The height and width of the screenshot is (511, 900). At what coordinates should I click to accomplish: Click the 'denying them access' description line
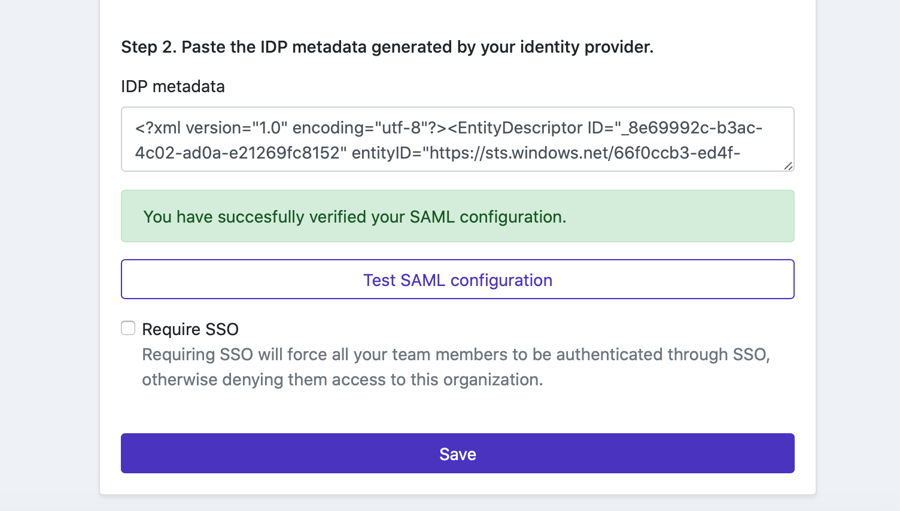pos(342,380)
